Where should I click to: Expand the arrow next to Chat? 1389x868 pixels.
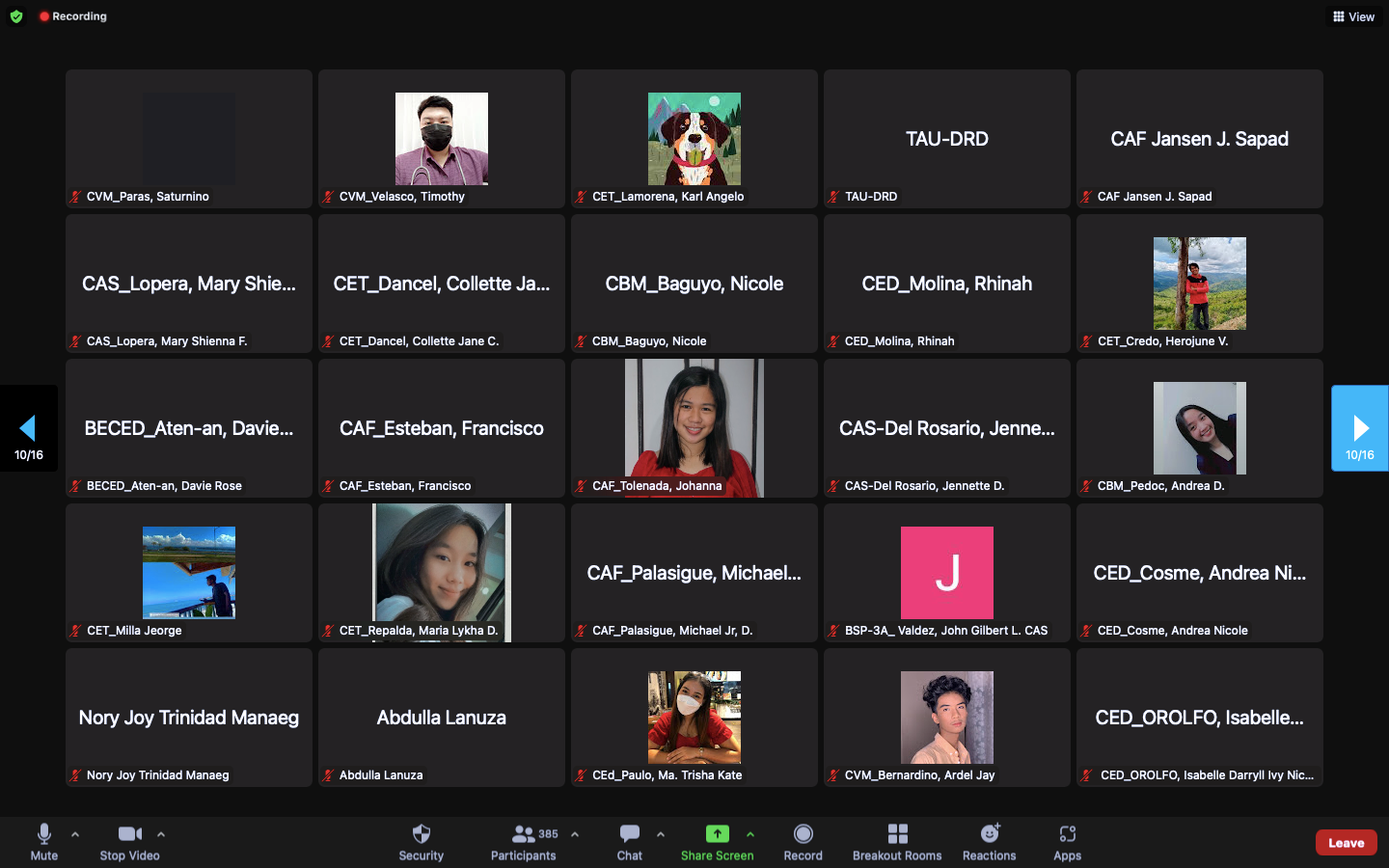click(661, 834)
